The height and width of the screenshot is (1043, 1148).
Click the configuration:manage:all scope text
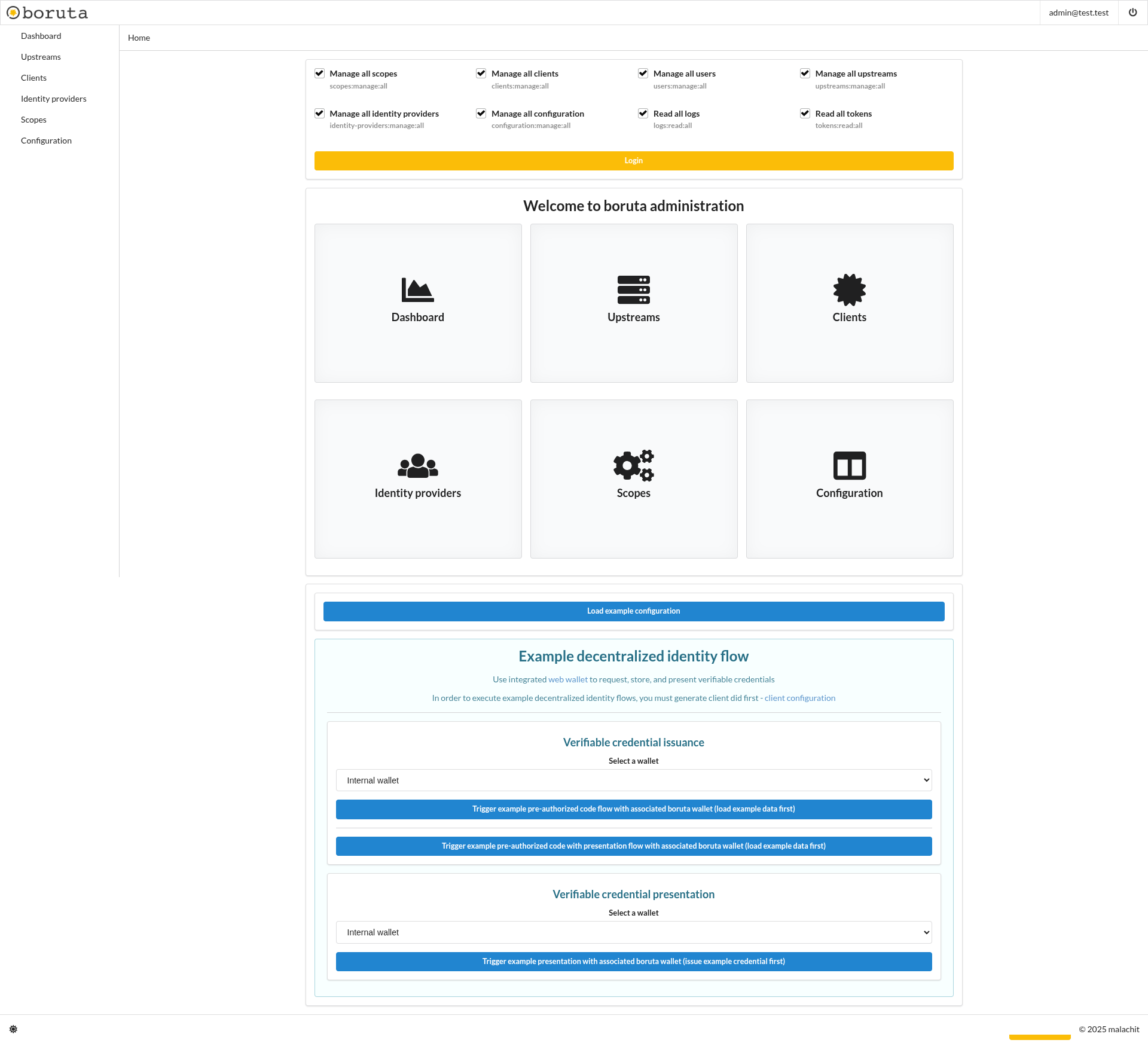click(x=530, y=126)
